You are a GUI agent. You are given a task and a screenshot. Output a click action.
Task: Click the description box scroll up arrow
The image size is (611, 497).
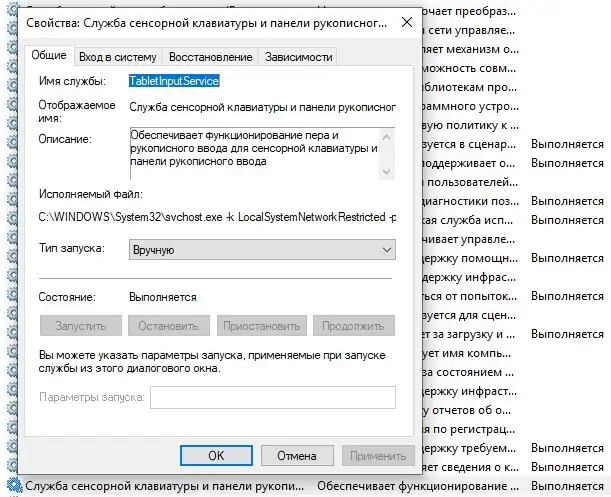pyautogui.click(x=387, y=137)
